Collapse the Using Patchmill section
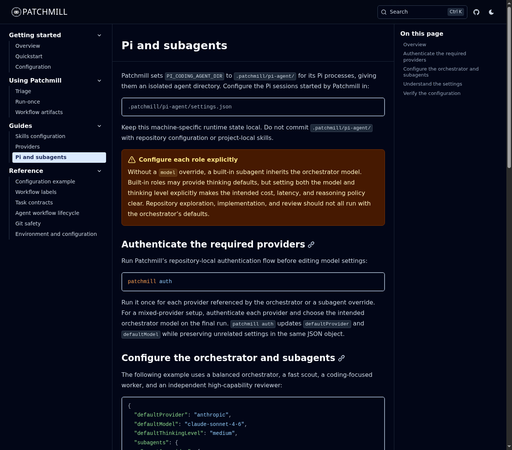The height and width of the screenshot is (450, 512). point(99,81)
